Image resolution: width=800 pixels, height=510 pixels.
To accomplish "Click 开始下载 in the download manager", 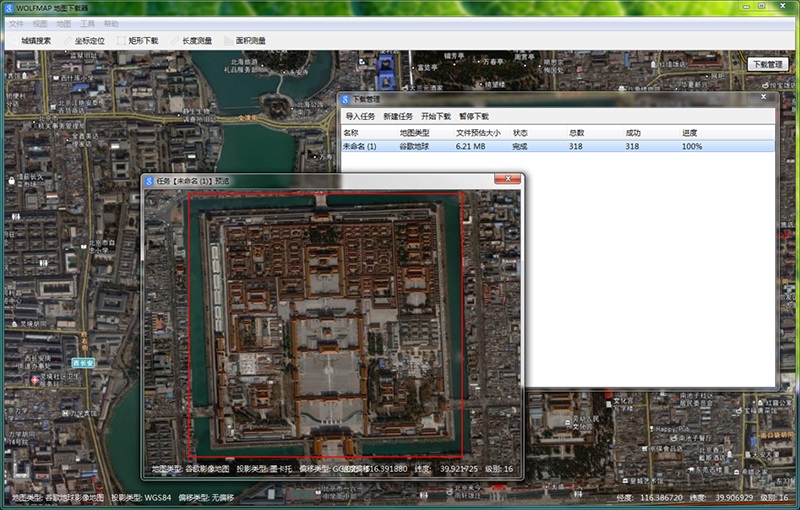I will point(436,116).
